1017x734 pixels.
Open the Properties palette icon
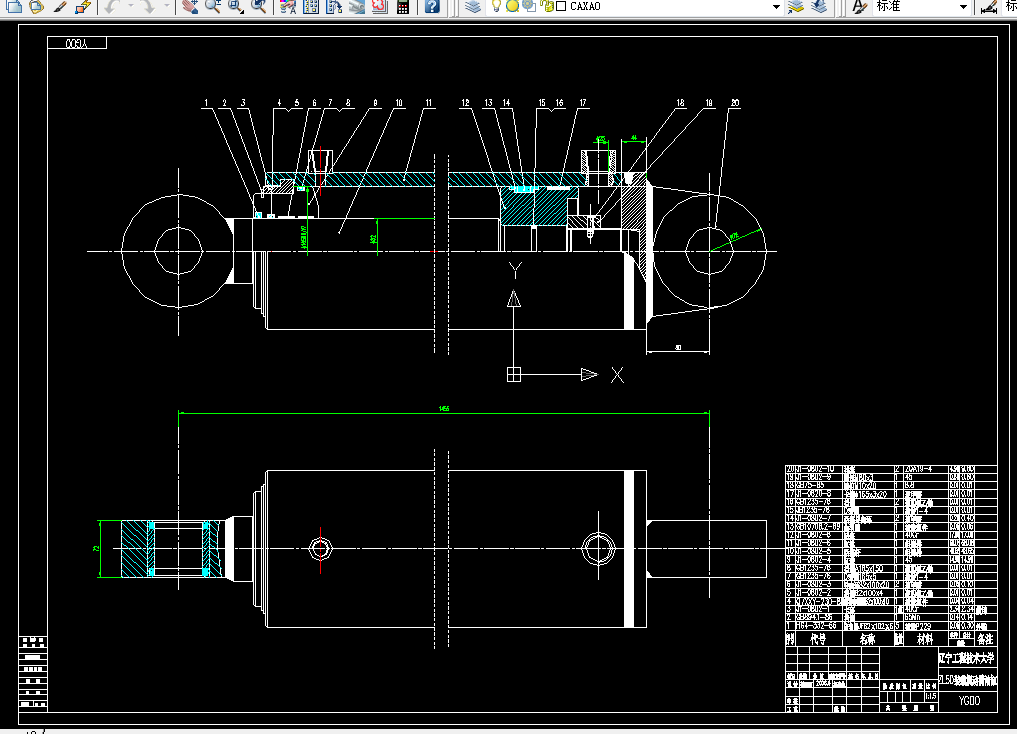point(288,6)
